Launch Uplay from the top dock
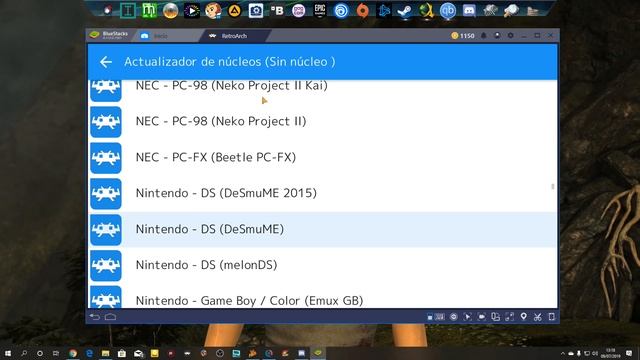 tap(341, 11)
